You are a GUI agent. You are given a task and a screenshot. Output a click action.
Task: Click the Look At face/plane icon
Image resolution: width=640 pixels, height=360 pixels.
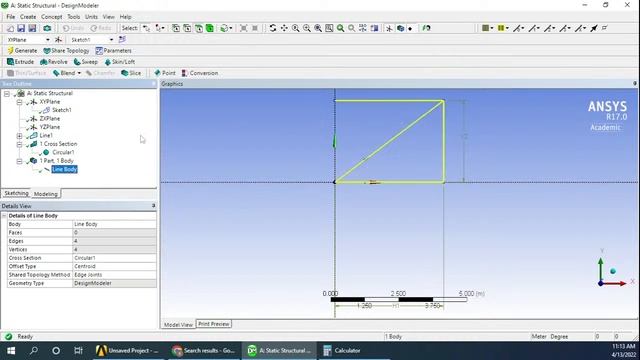(x=374, y=28)
